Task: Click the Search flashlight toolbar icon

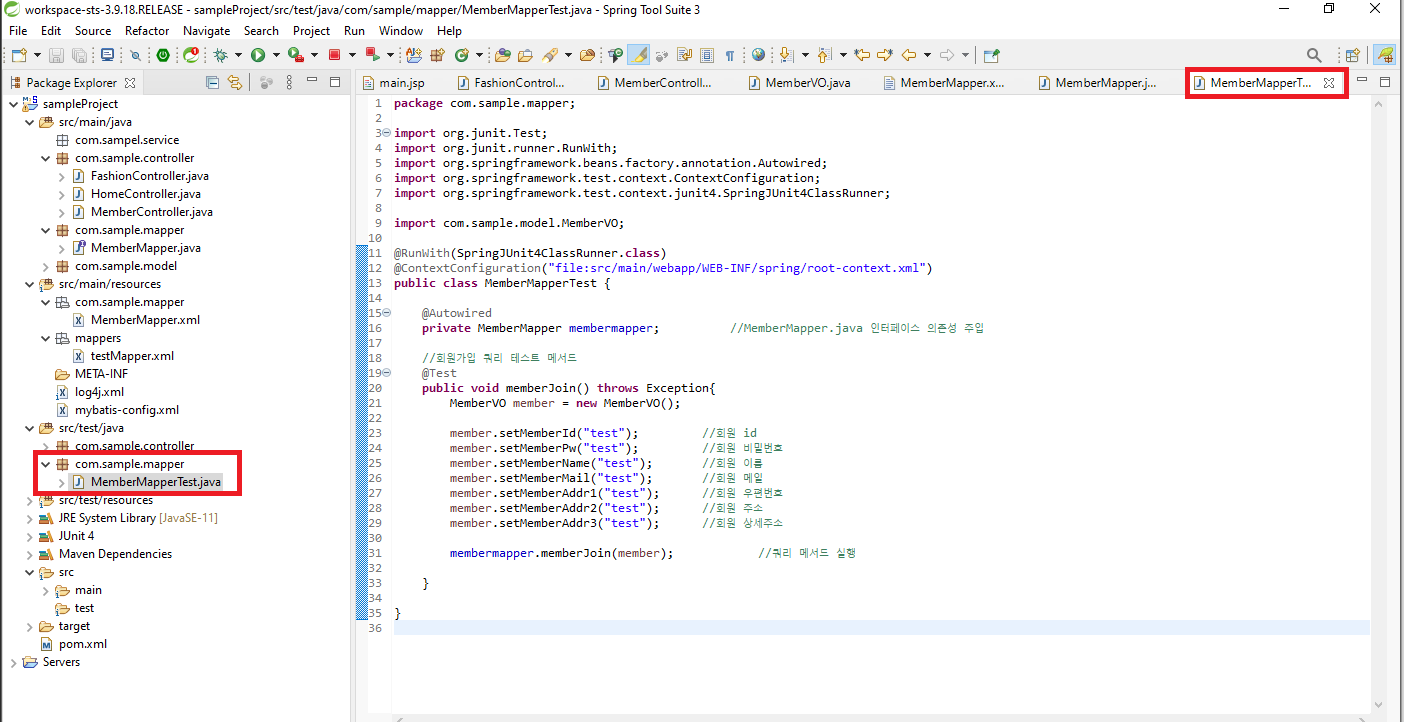Action: pyautogui.click(x=550, y=55)
